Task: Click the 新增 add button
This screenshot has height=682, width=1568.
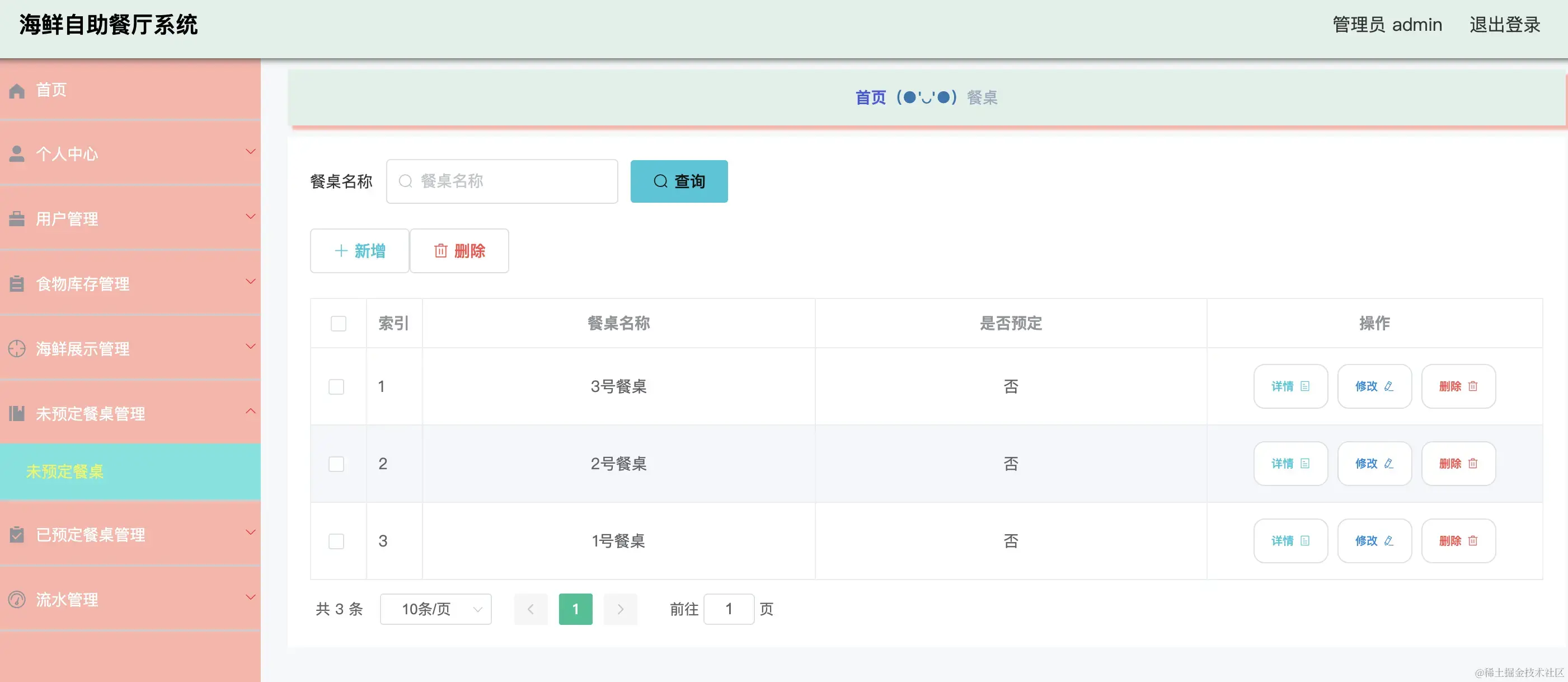Action: click(x=360, y=251)
